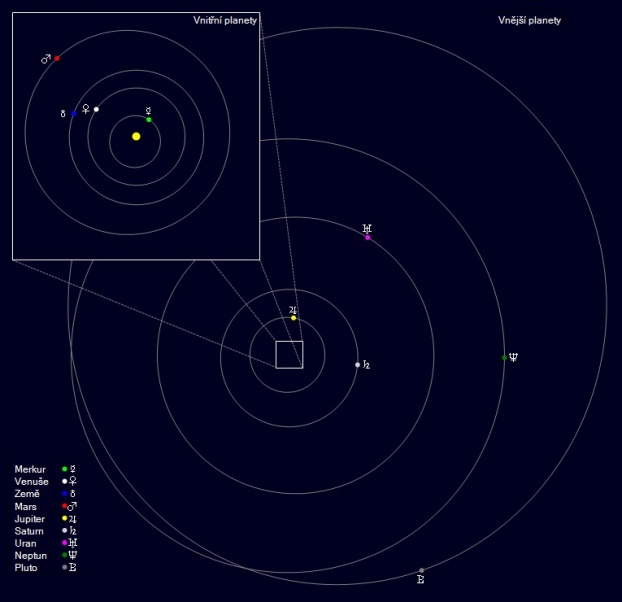Image resolution: width=622 pixels, height=602 pixels.
Task: Click the 'Vnější planety' heading
Action: tap(530, 20)
